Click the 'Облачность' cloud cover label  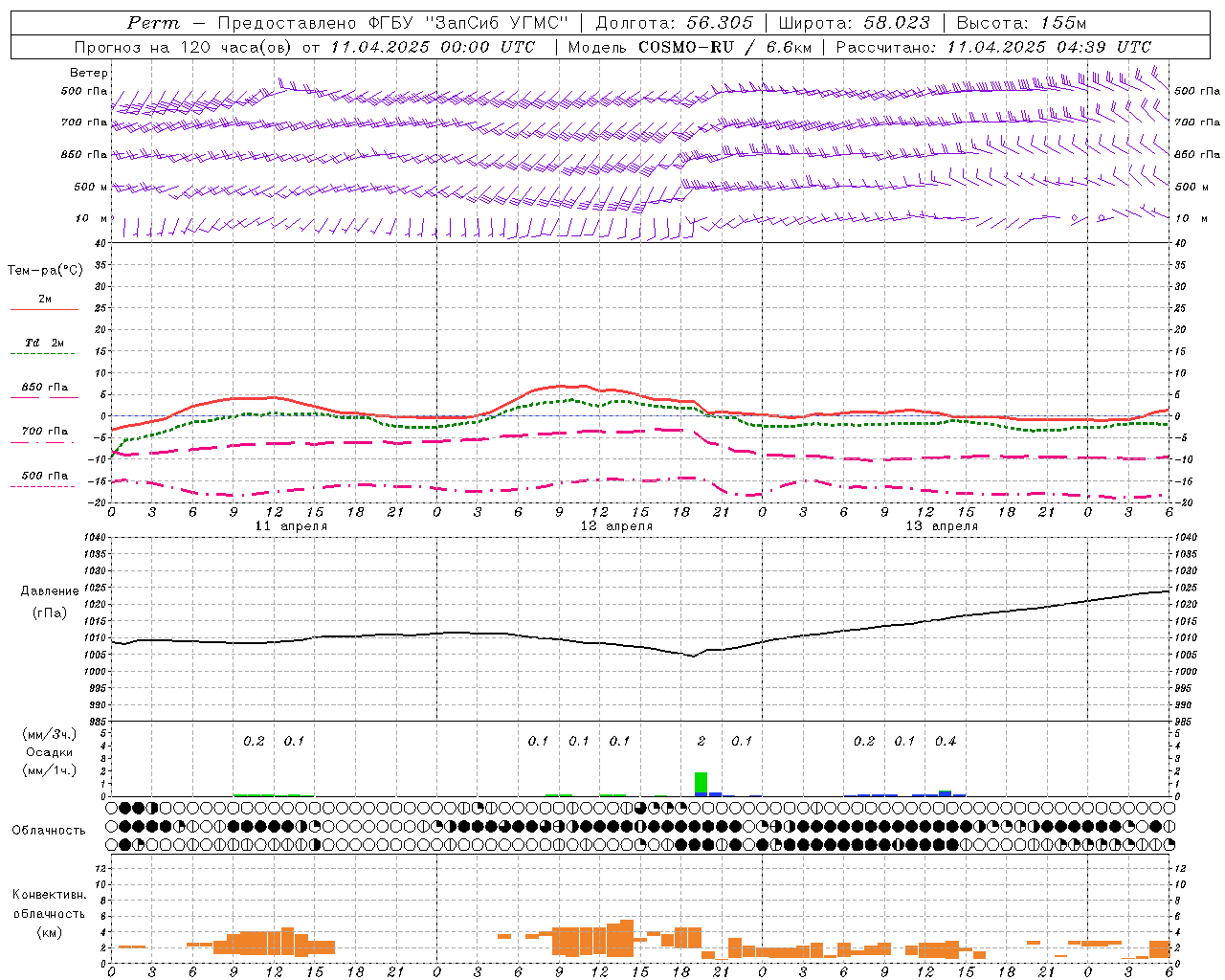point(49,831)
